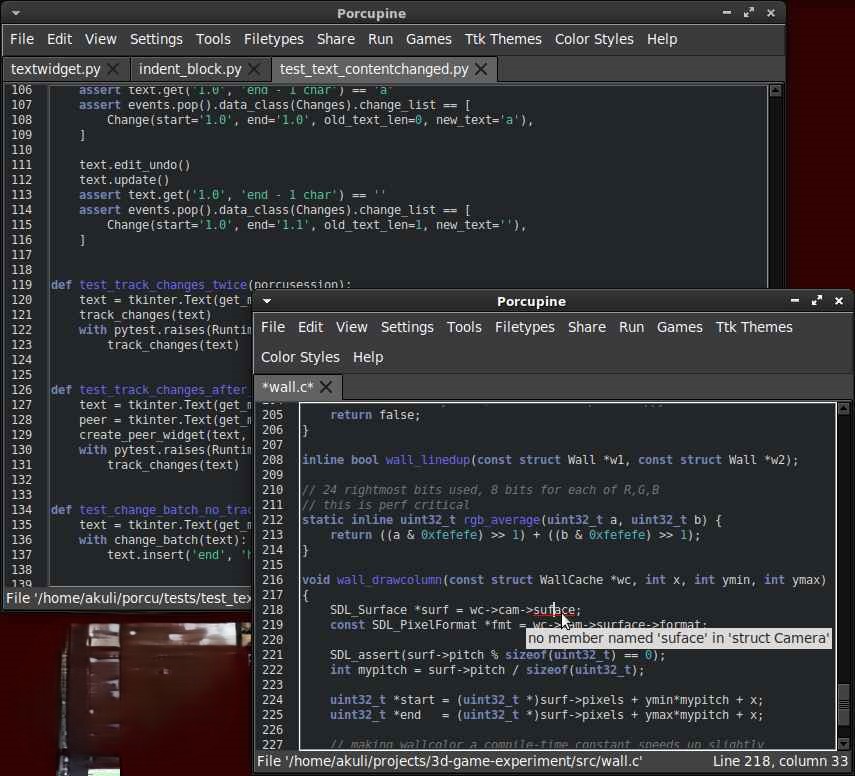Viewport: 855px width, 776px height.
Task: Select the wall.c tab in the second window
Action: (x=290, y=387)
